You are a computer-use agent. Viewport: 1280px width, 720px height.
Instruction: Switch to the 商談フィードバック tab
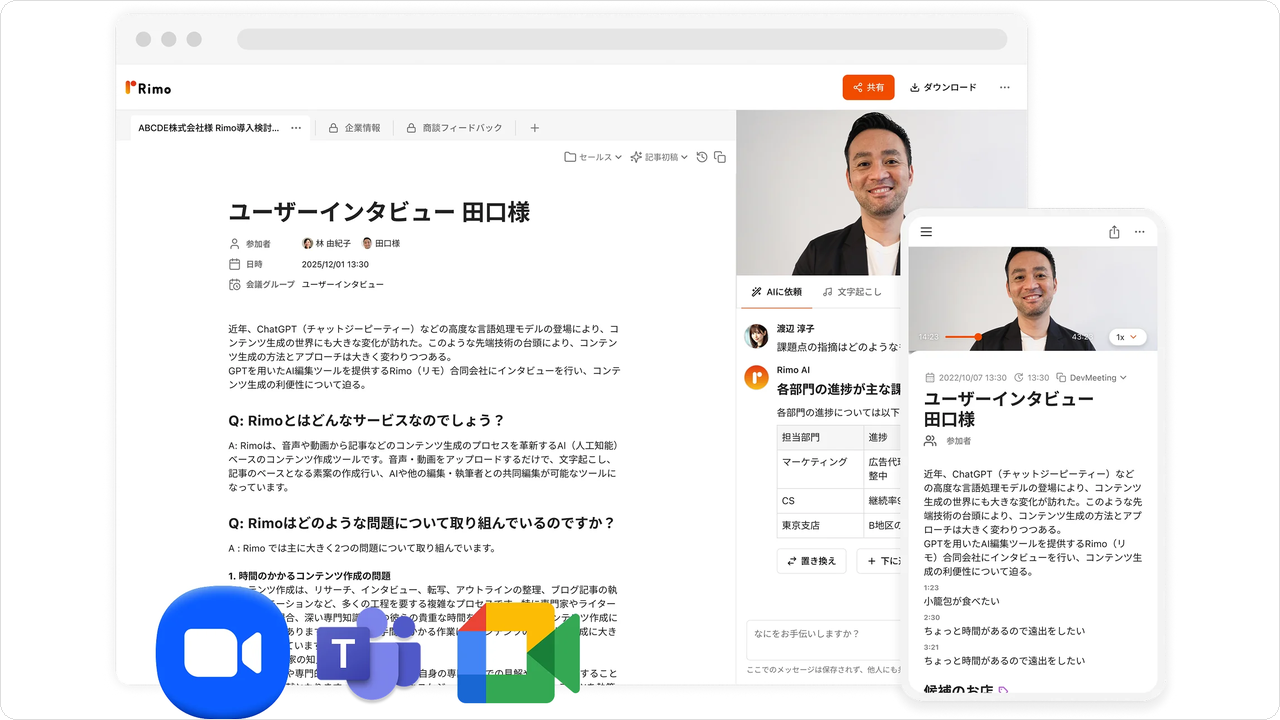454,128
